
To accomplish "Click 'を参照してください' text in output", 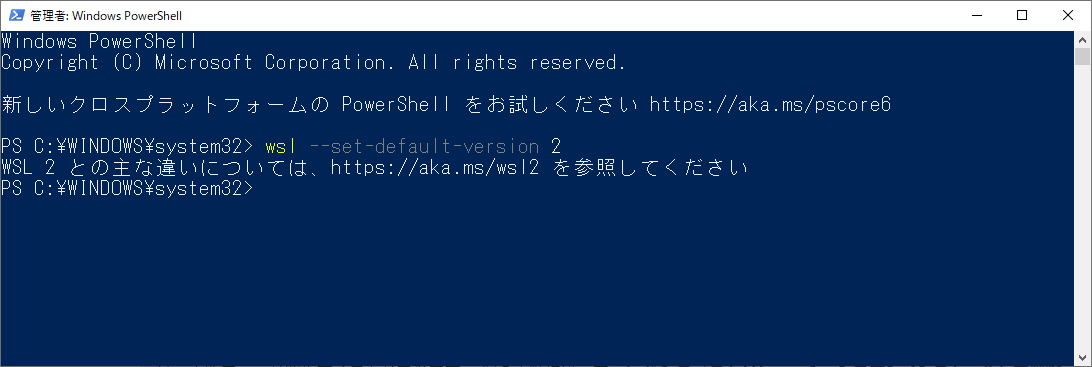I will [650, 168].
